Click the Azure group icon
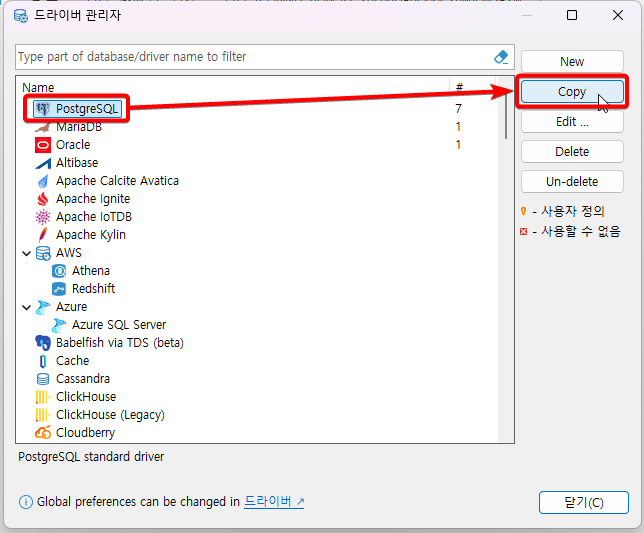Screen dimensions: 644x533 point(43,307)
